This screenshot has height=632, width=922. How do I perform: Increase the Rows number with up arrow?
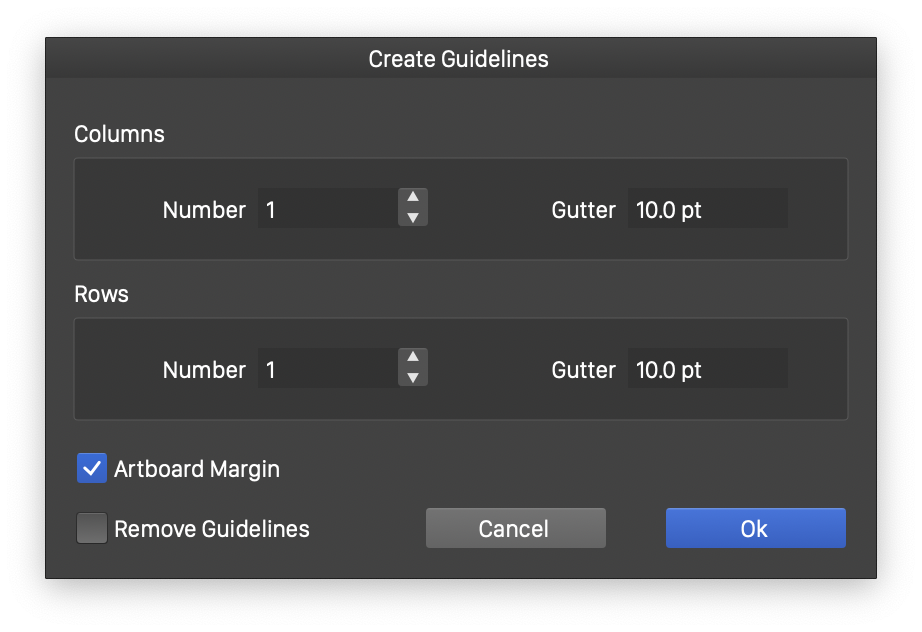[412, 358]
